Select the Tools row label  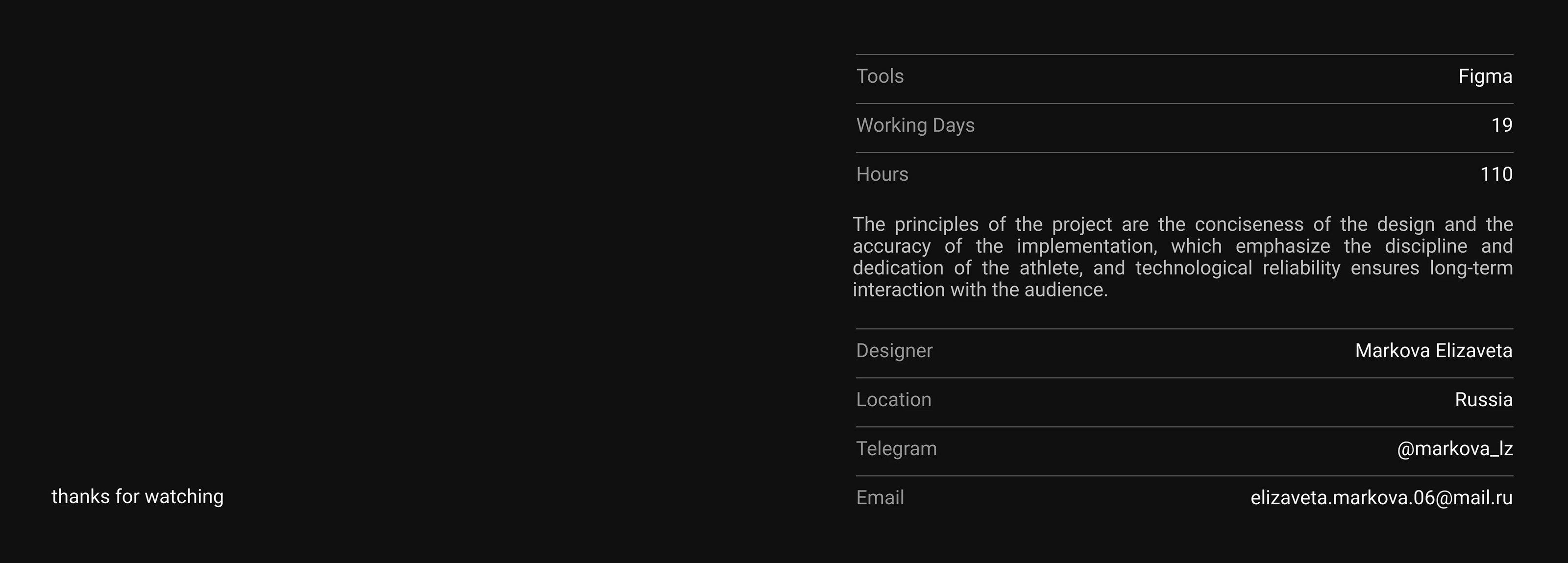pyautogui.click(x=880, y=77)
